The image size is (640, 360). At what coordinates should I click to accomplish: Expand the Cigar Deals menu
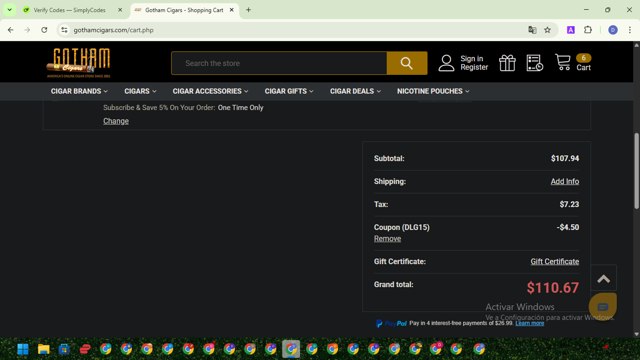pos(355,91)
